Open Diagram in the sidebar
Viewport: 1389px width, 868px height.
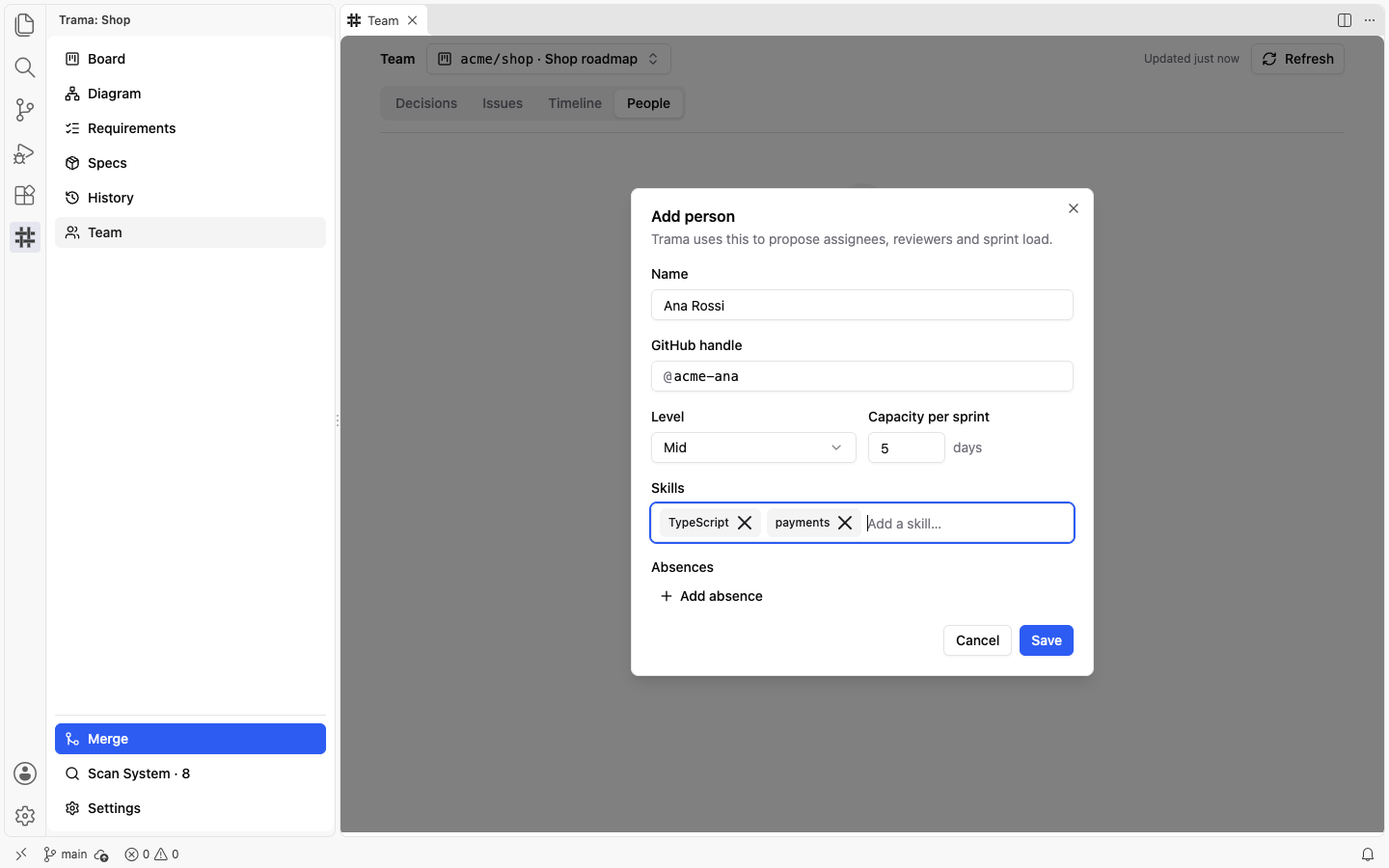pyautogui.click(x=190, y=94)
